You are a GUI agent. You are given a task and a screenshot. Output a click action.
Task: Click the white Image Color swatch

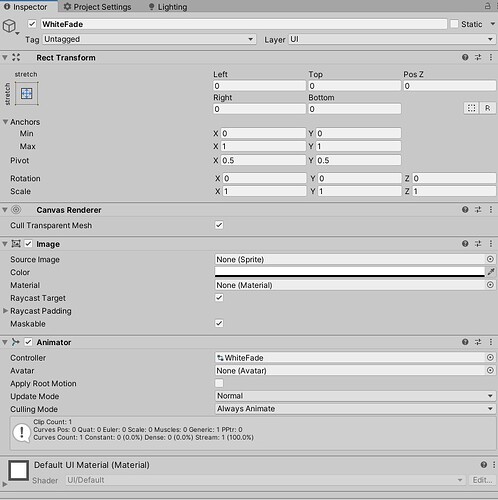350,272
